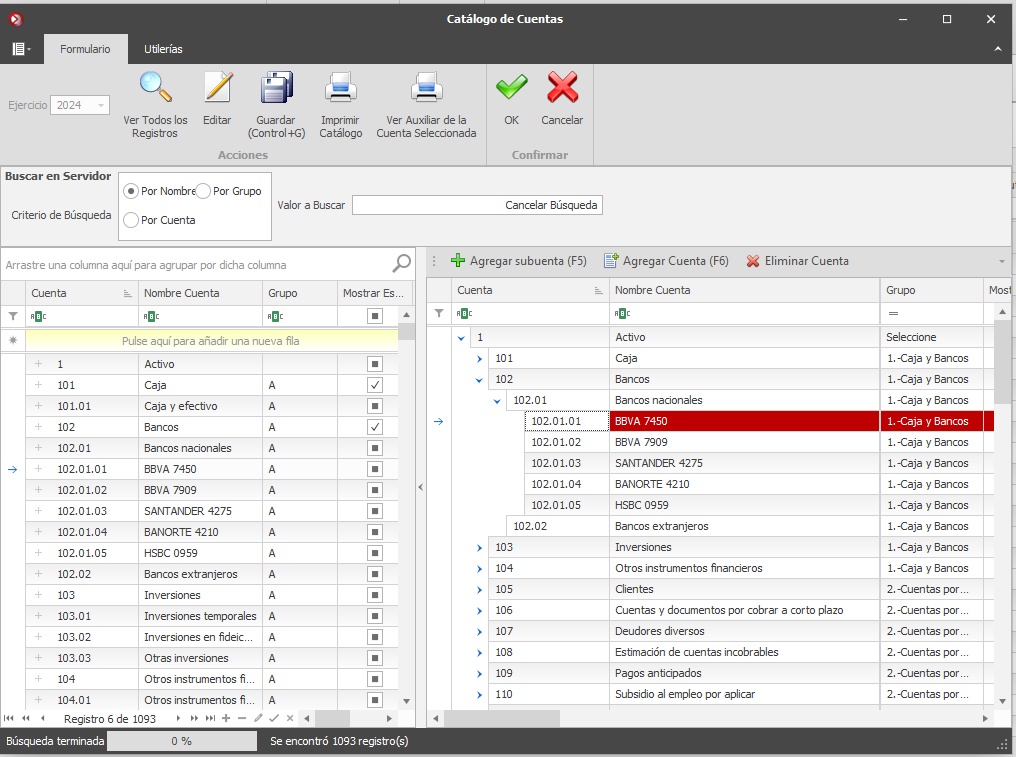Go to first record in navigator

pos(8,718)
